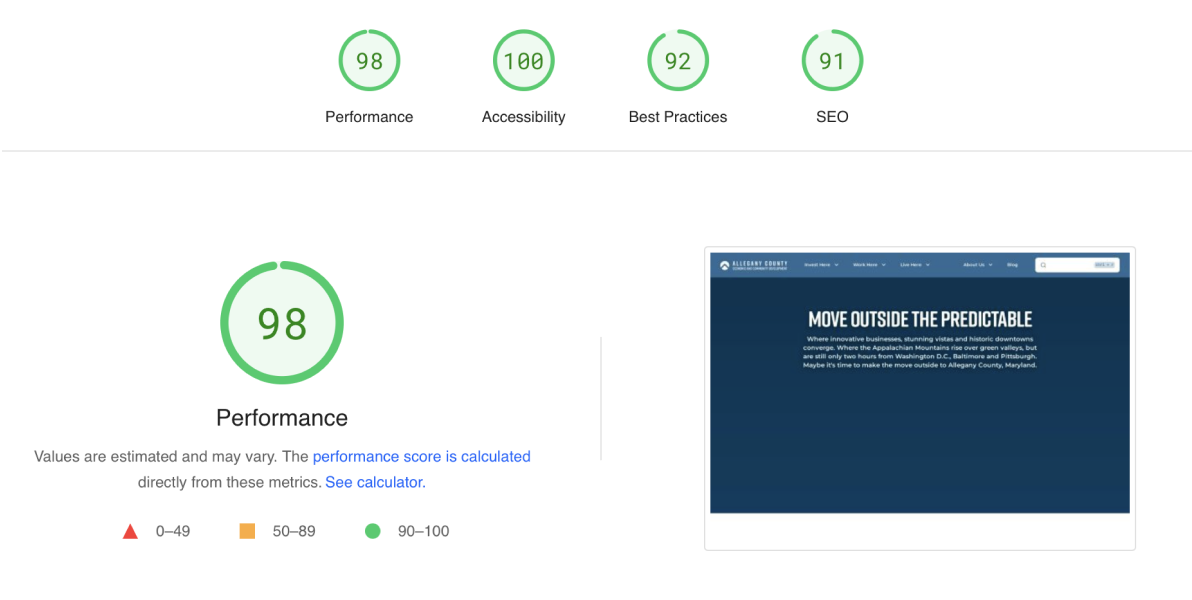Expand the Invest Here dropdown in the preview
The width and height of the screenshot is (1192, 600).
click(821, 265)
